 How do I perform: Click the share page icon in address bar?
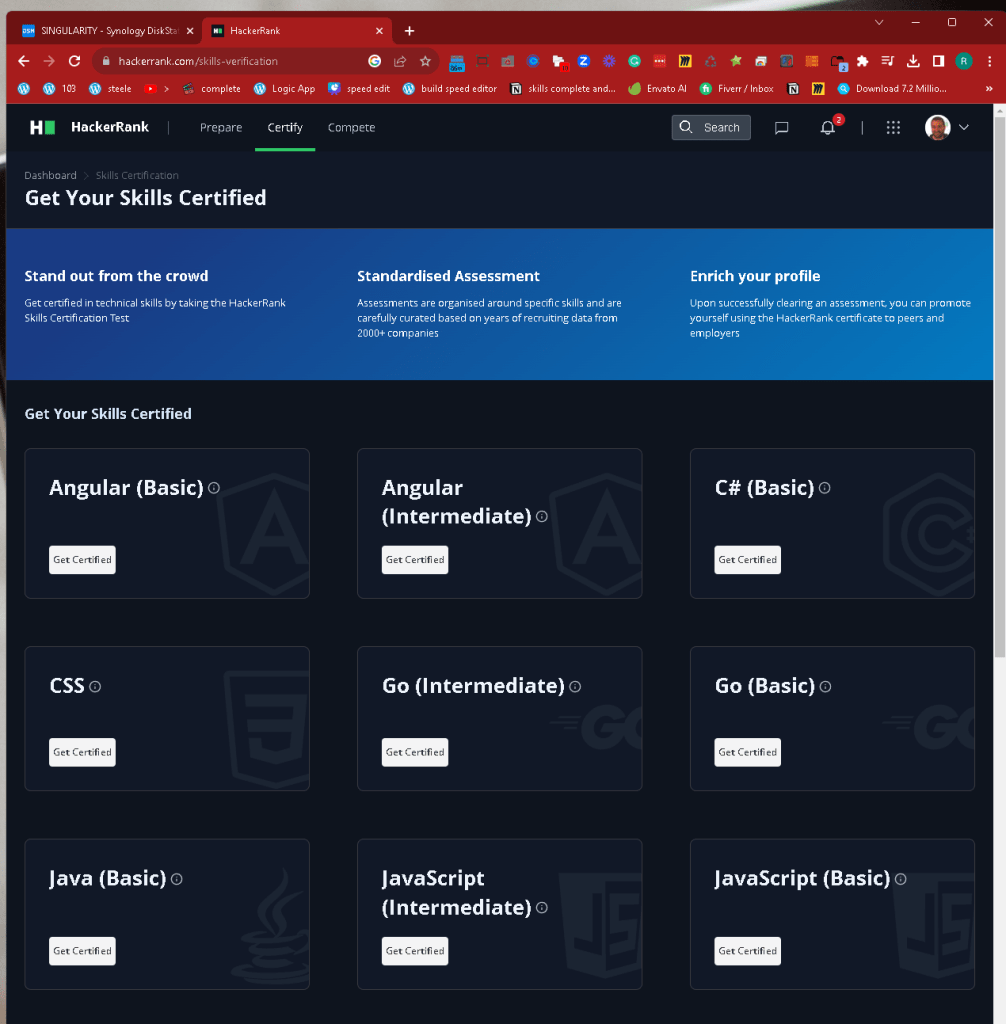(x=400, y=61)
